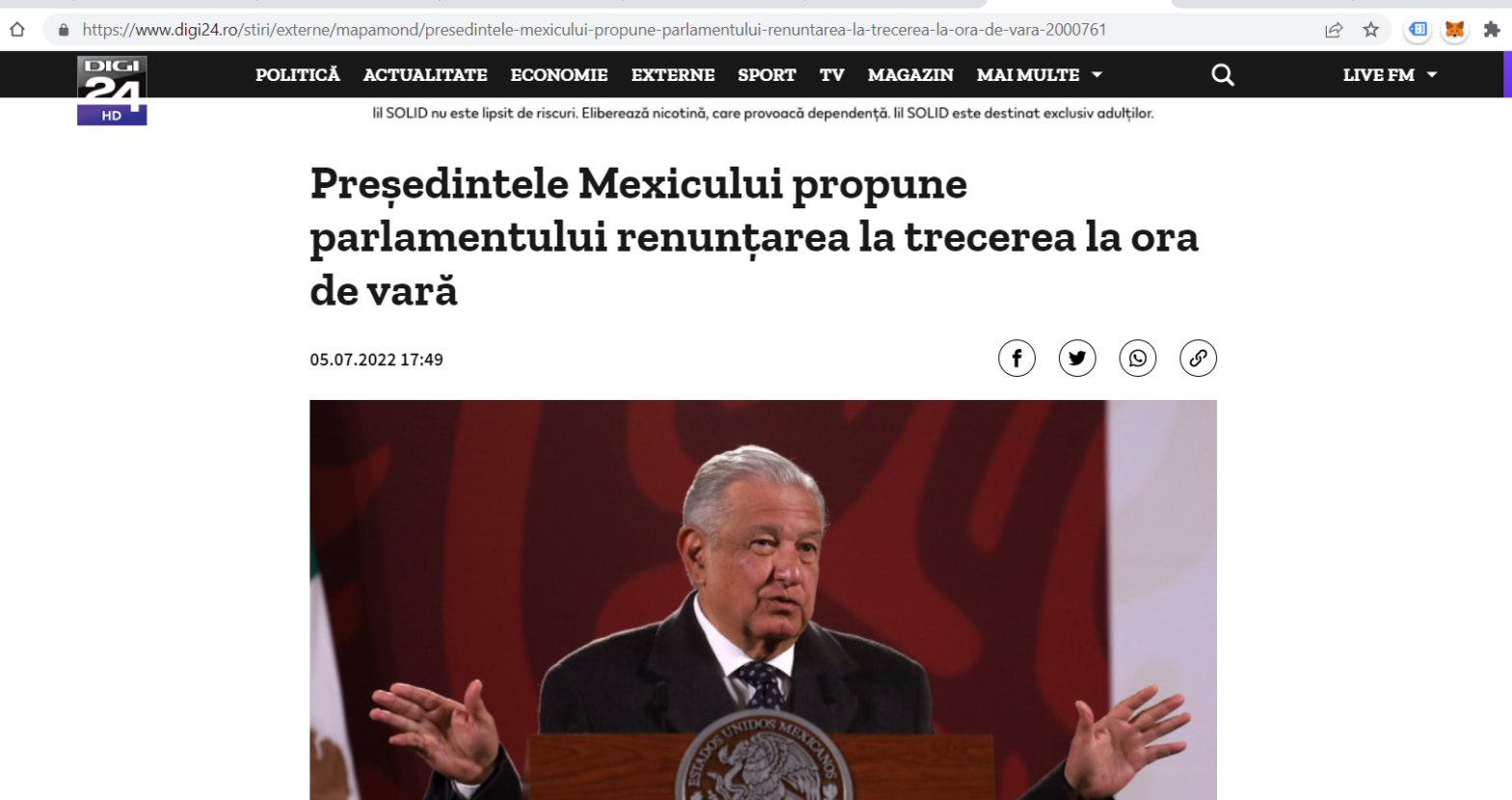This screenshot has width=1512, height=800.
Task: Go to the SPORT section
Action: [x=767, y=75]
